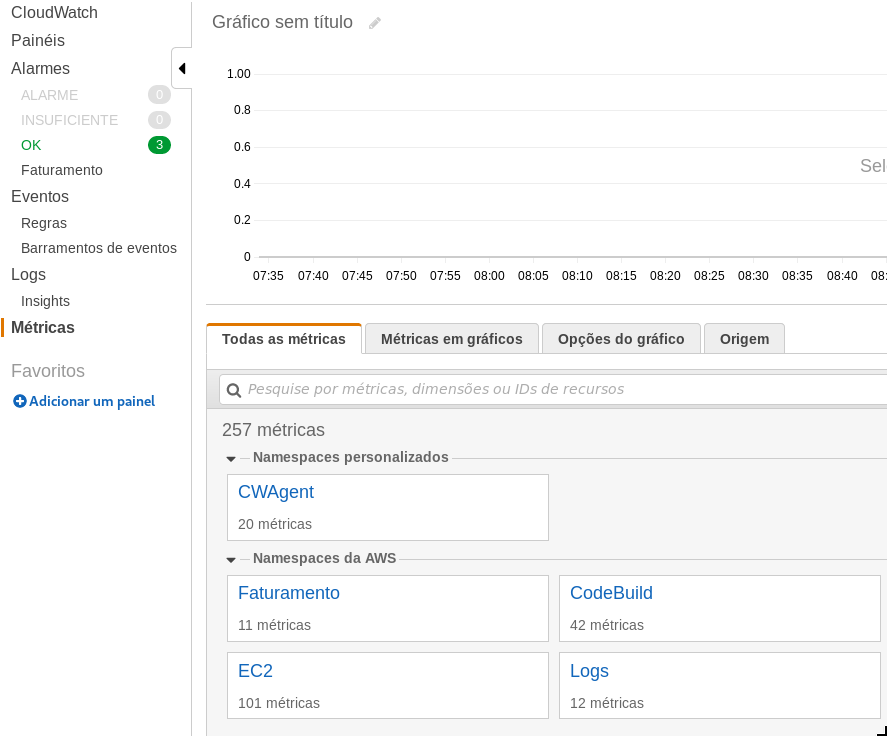Open the Opções do gráfico tab
The height and width of the screenshot is (736, 887).
click(621, 339)
